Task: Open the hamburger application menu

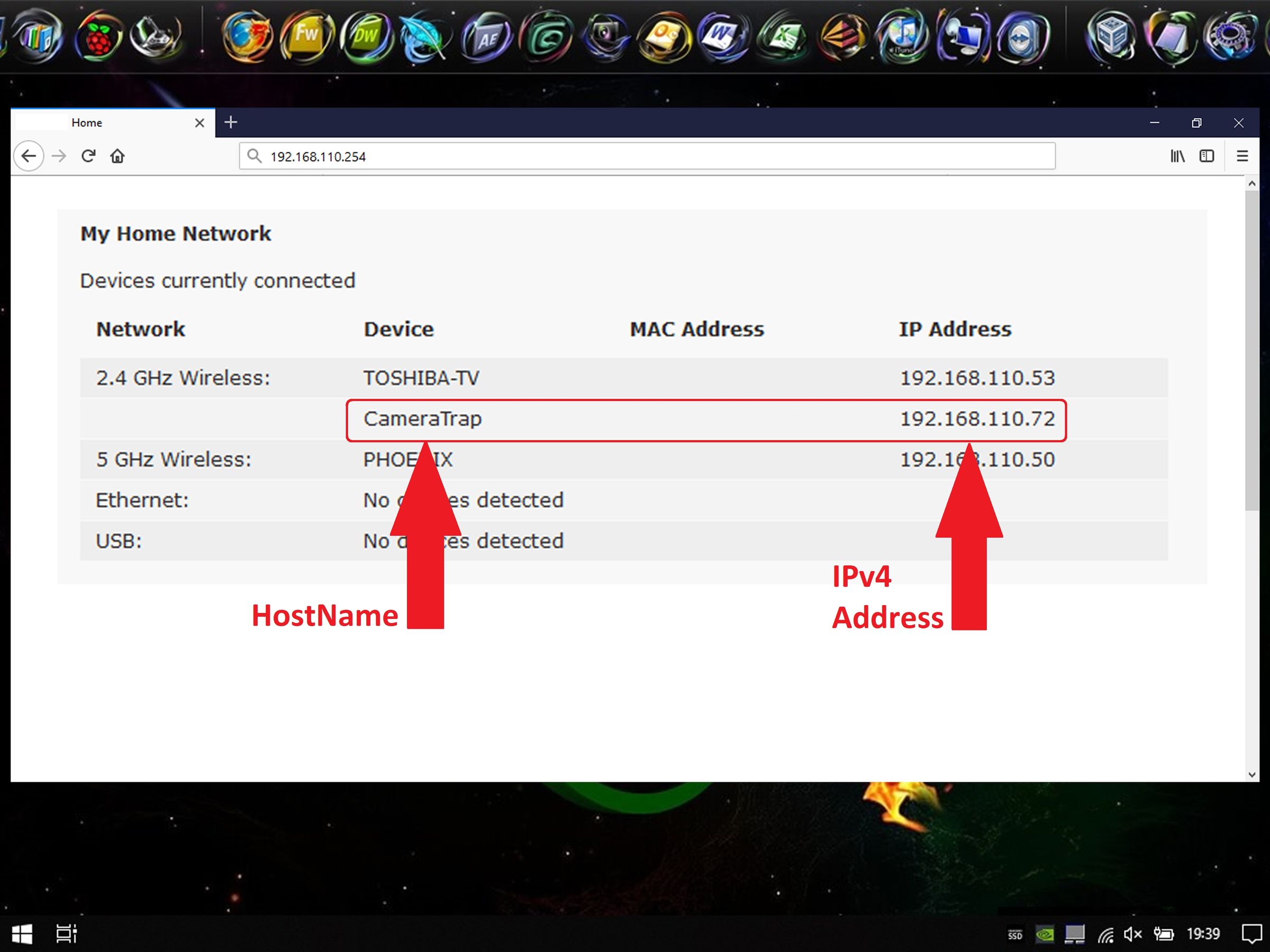Action: (x=1242, y=156)
